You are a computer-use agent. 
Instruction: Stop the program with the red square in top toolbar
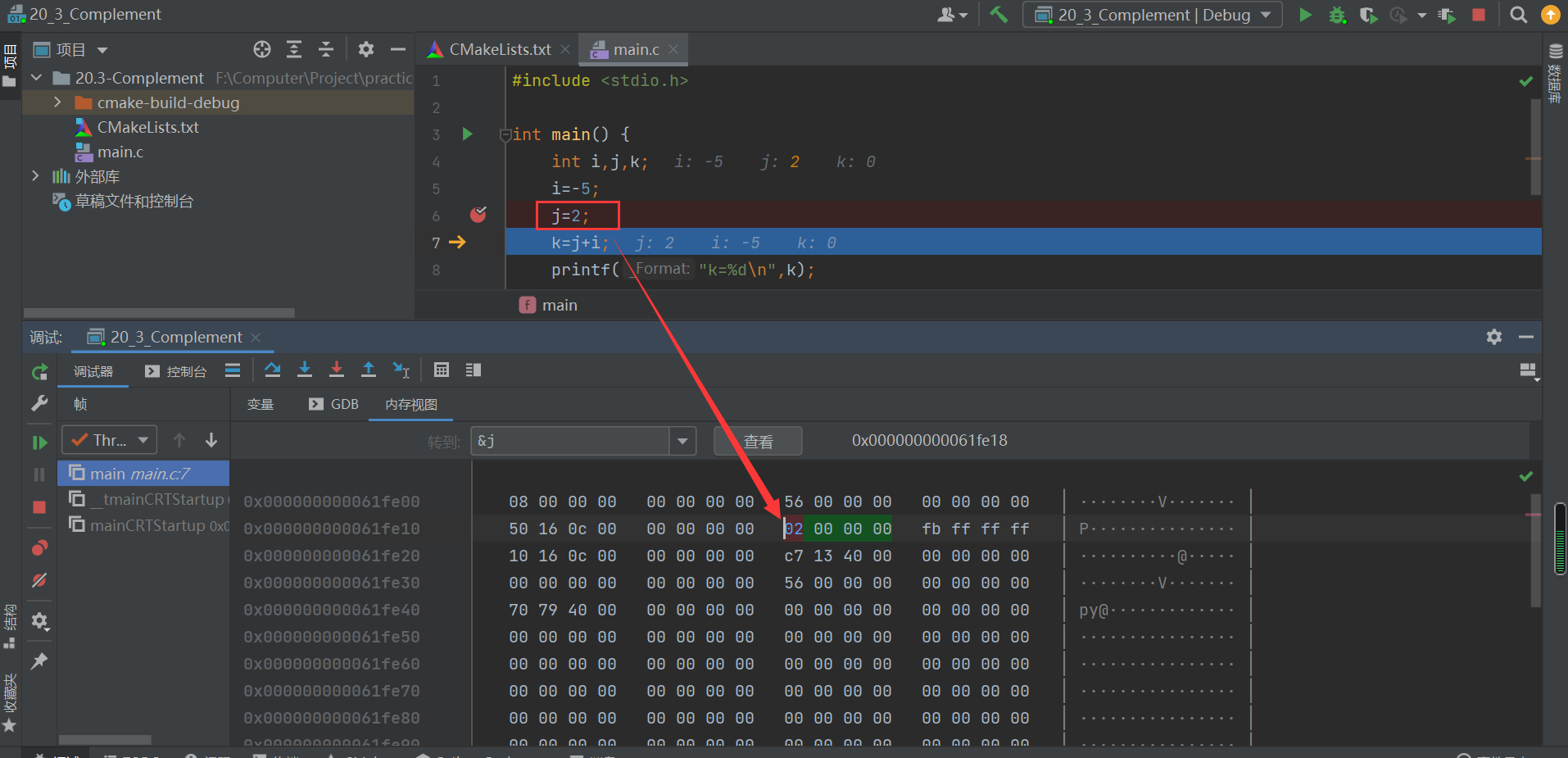[1479, 15]
